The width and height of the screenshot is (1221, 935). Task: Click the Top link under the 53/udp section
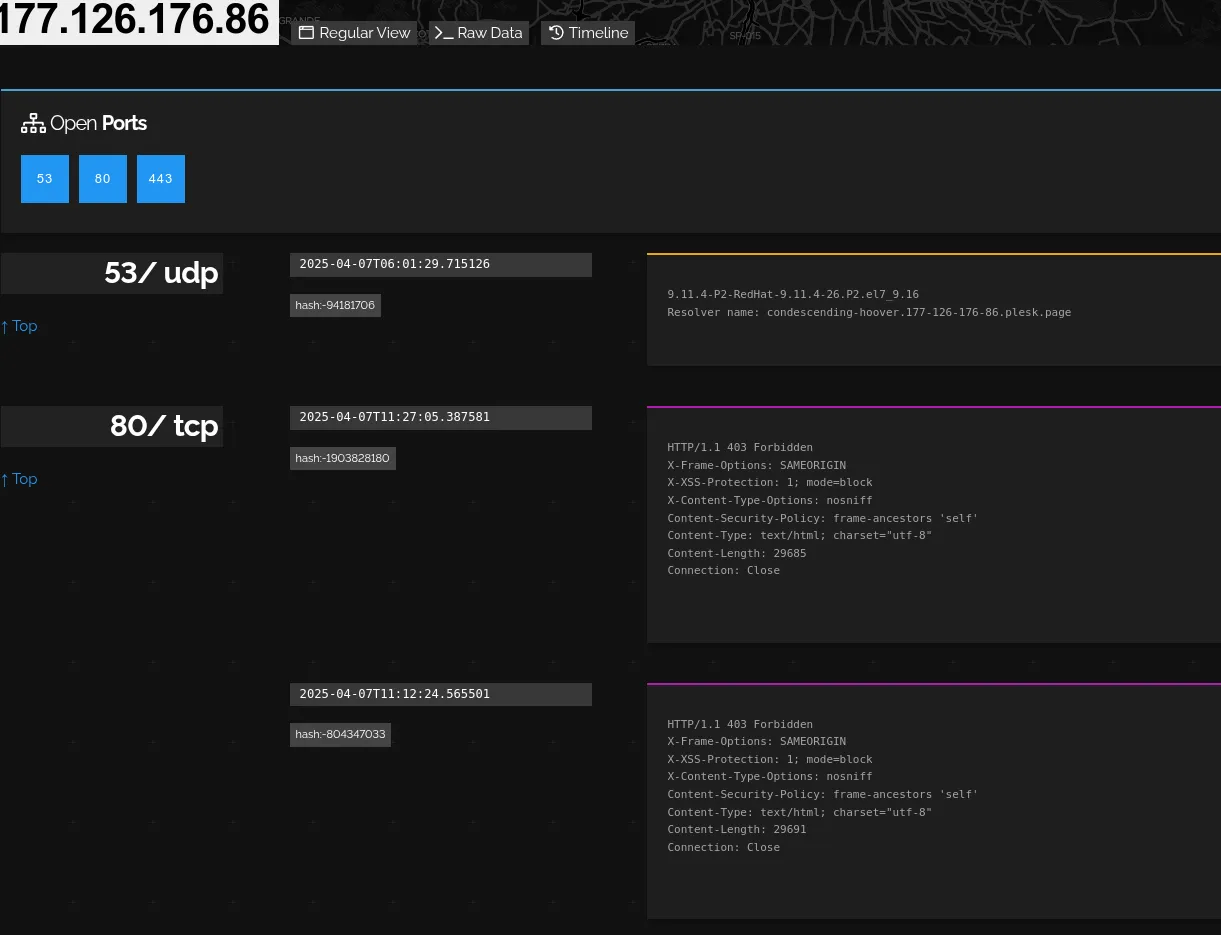18,326
